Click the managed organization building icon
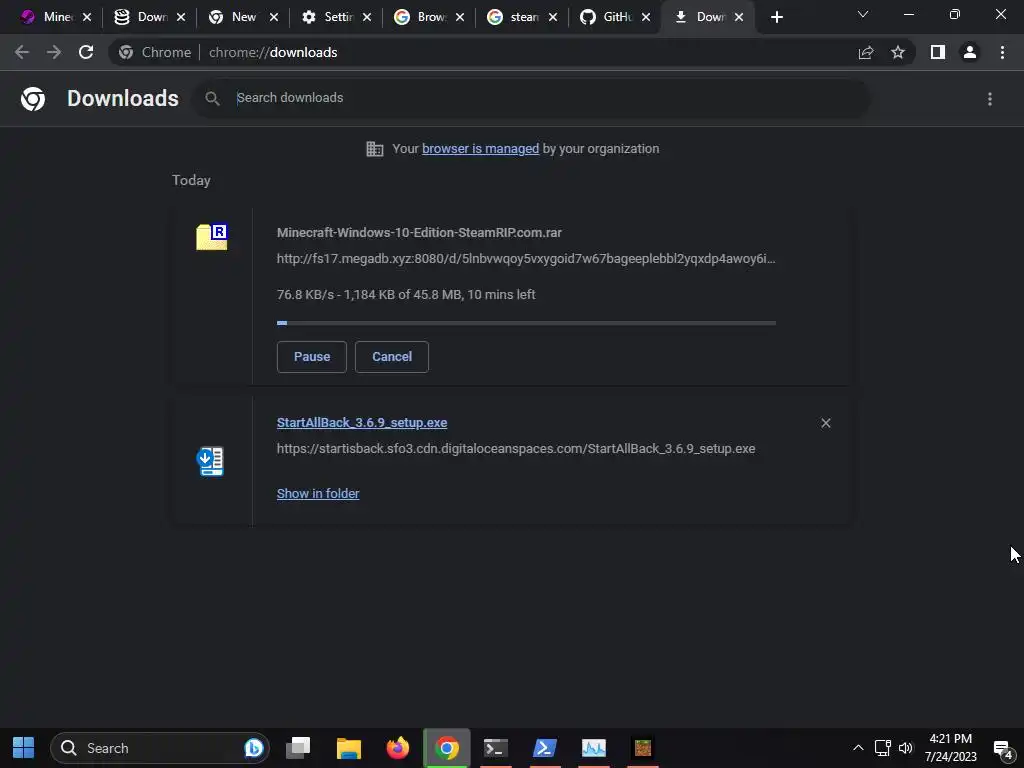The height and width of the screenshot is (768, 1024). click(x=375, y=149)
